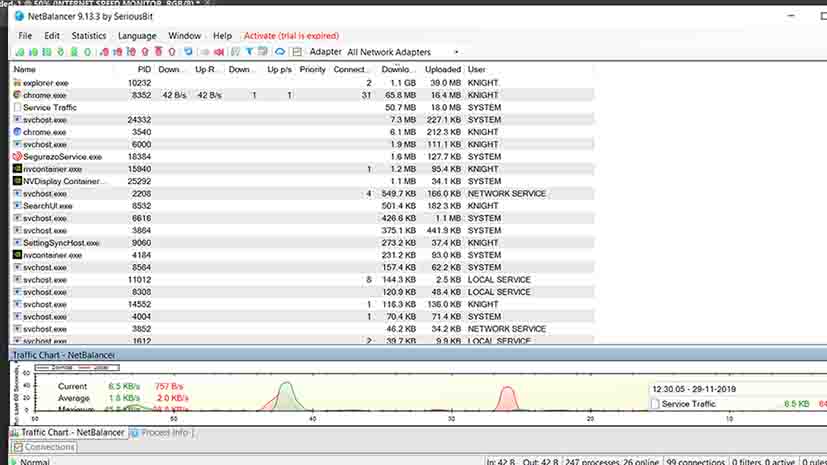Screen dimensions: 827x465
Task: Click the Process Info tab icon
Action: point(135,433)
